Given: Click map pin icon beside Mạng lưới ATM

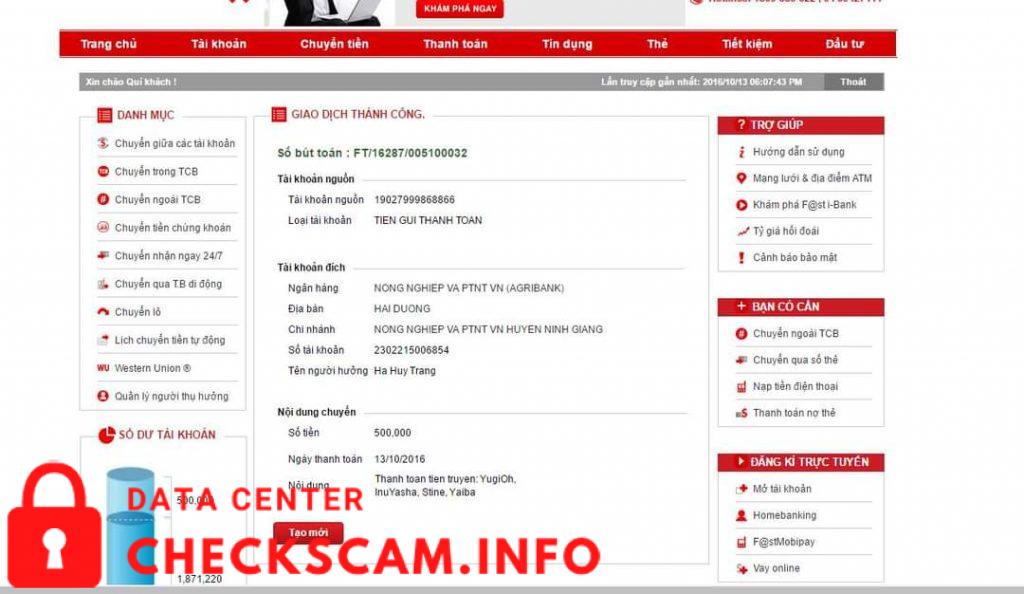Looking at the screenshot, I should click(741, 178).
